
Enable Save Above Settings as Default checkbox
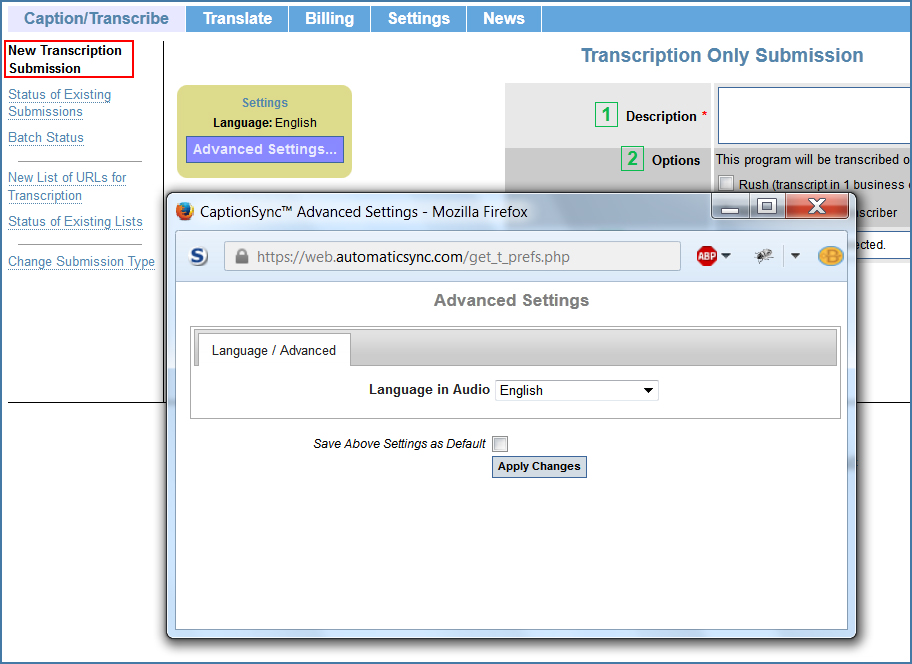click(x=500, y=444)
